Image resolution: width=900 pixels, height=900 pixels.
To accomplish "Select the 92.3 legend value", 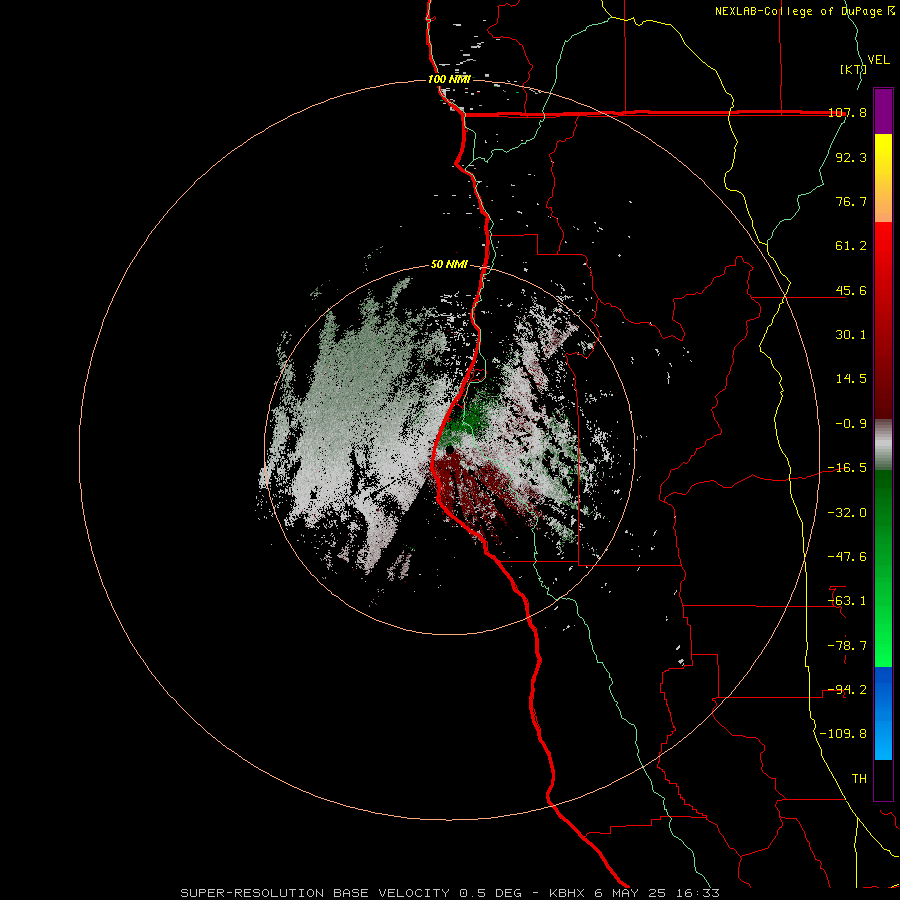I will (x=851, y=157).
